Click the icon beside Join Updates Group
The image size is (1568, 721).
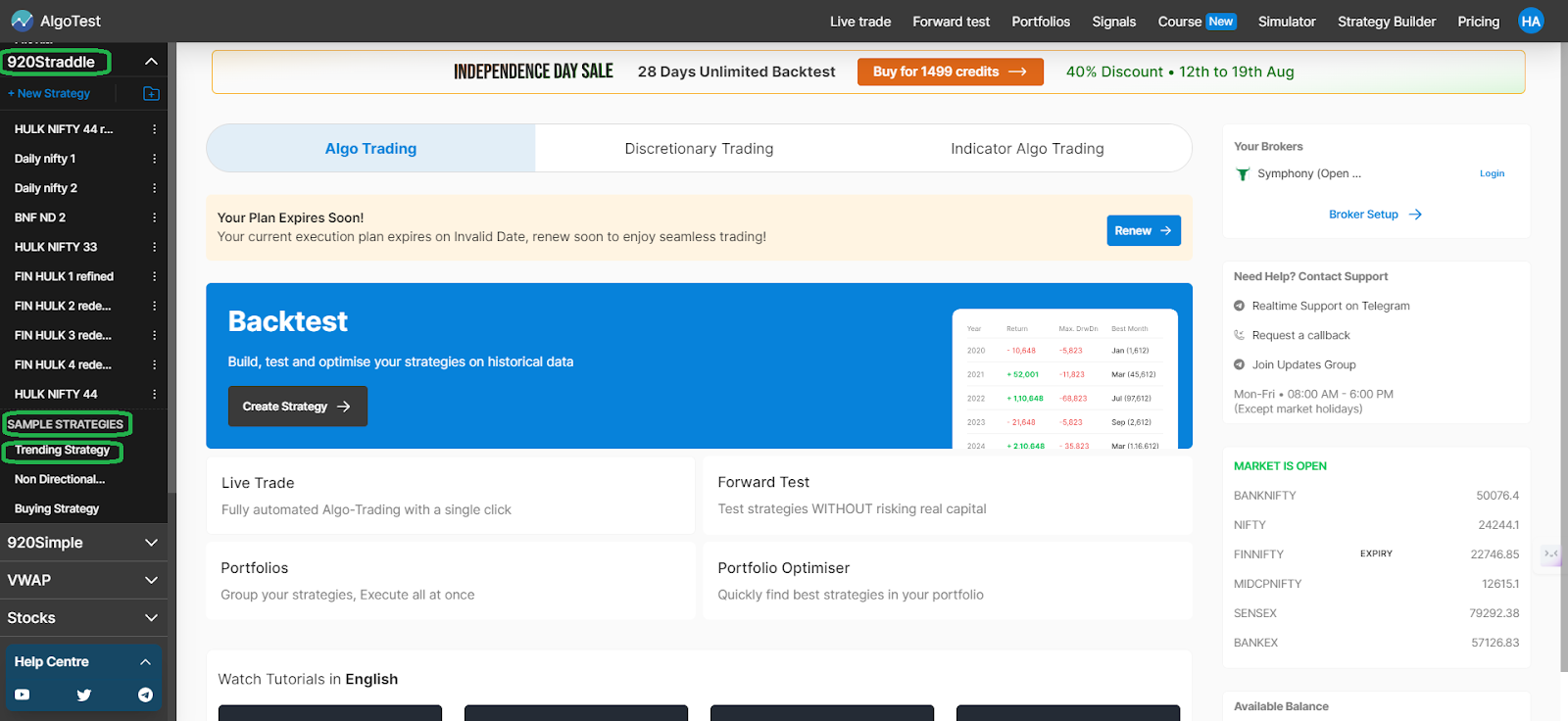tap(1239, 364)
